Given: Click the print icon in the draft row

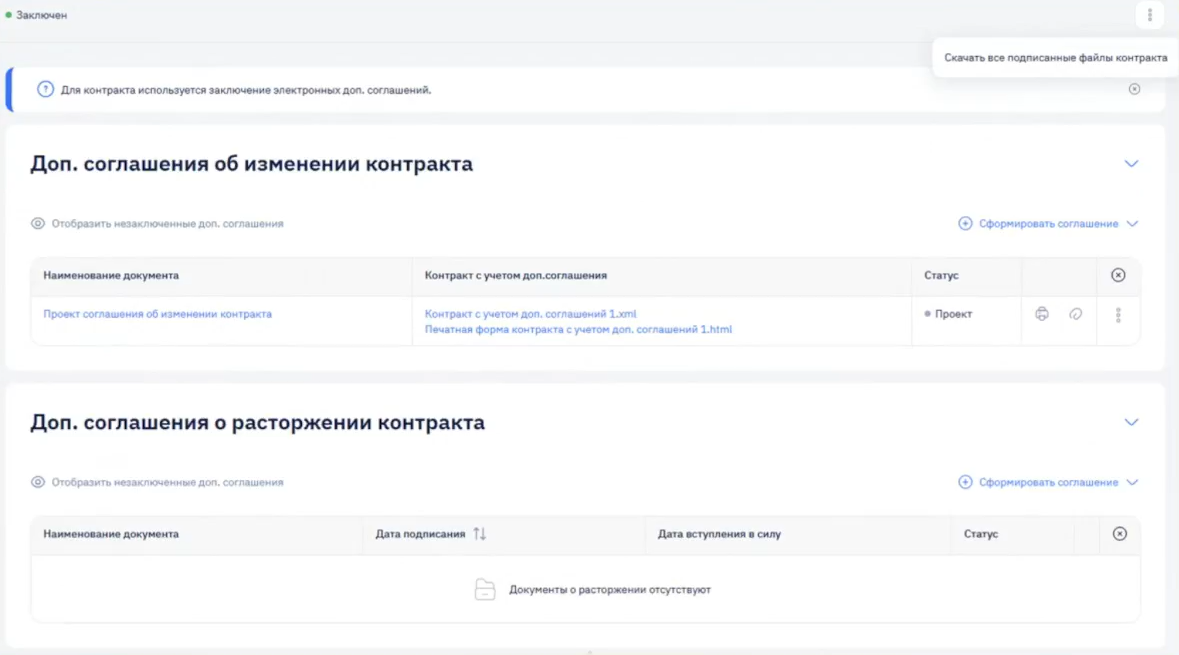Looking at the screenshot, I should 1041,314.
